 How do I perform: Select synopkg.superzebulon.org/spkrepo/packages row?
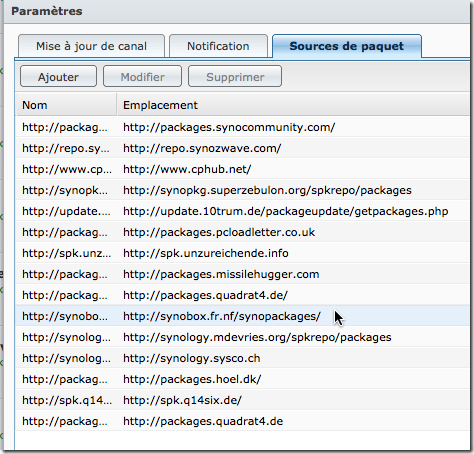tap(242, 190)
